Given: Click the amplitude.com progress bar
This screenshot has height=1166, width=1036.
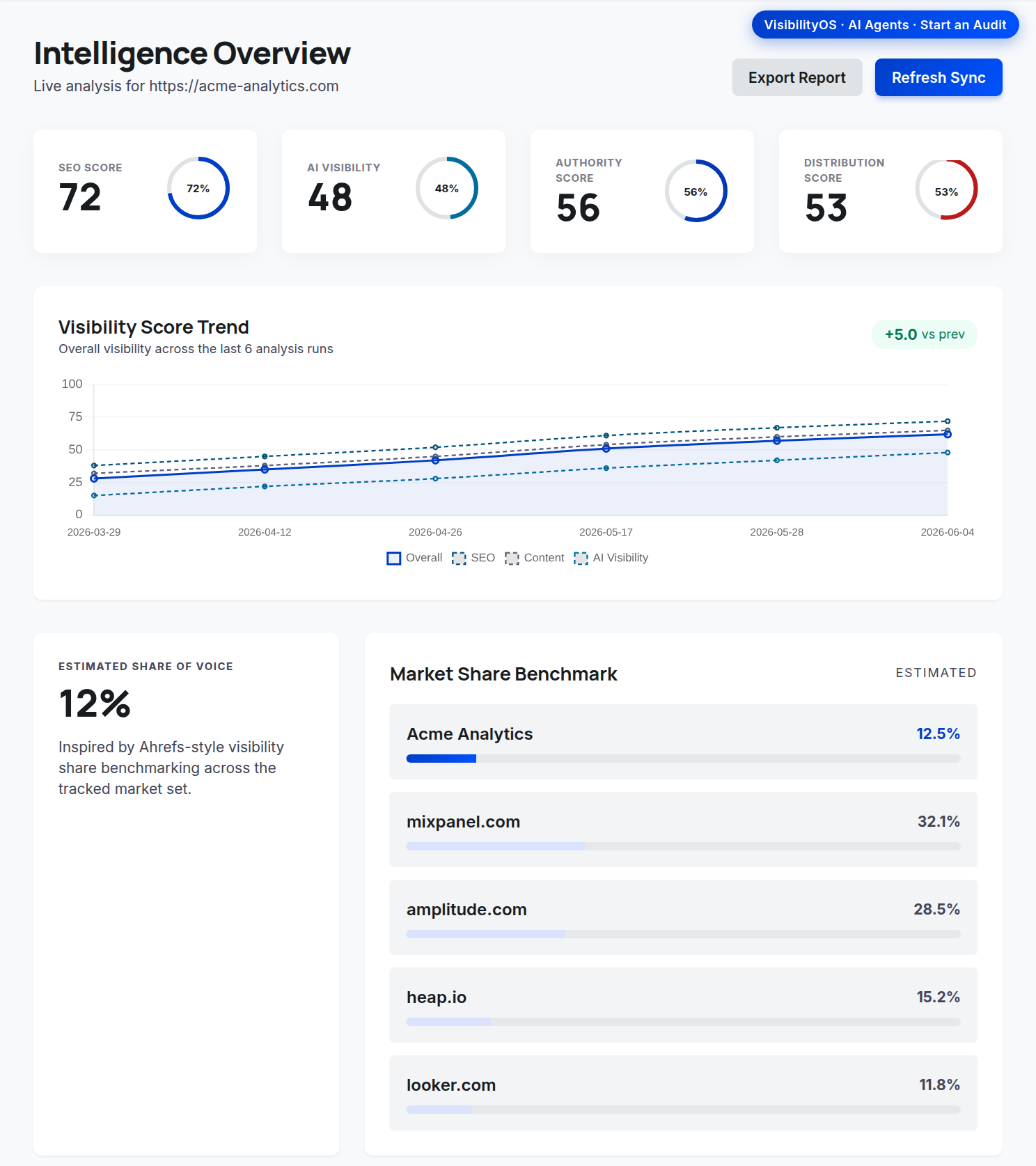Looking at the screenshot, I should pos(684,934).
